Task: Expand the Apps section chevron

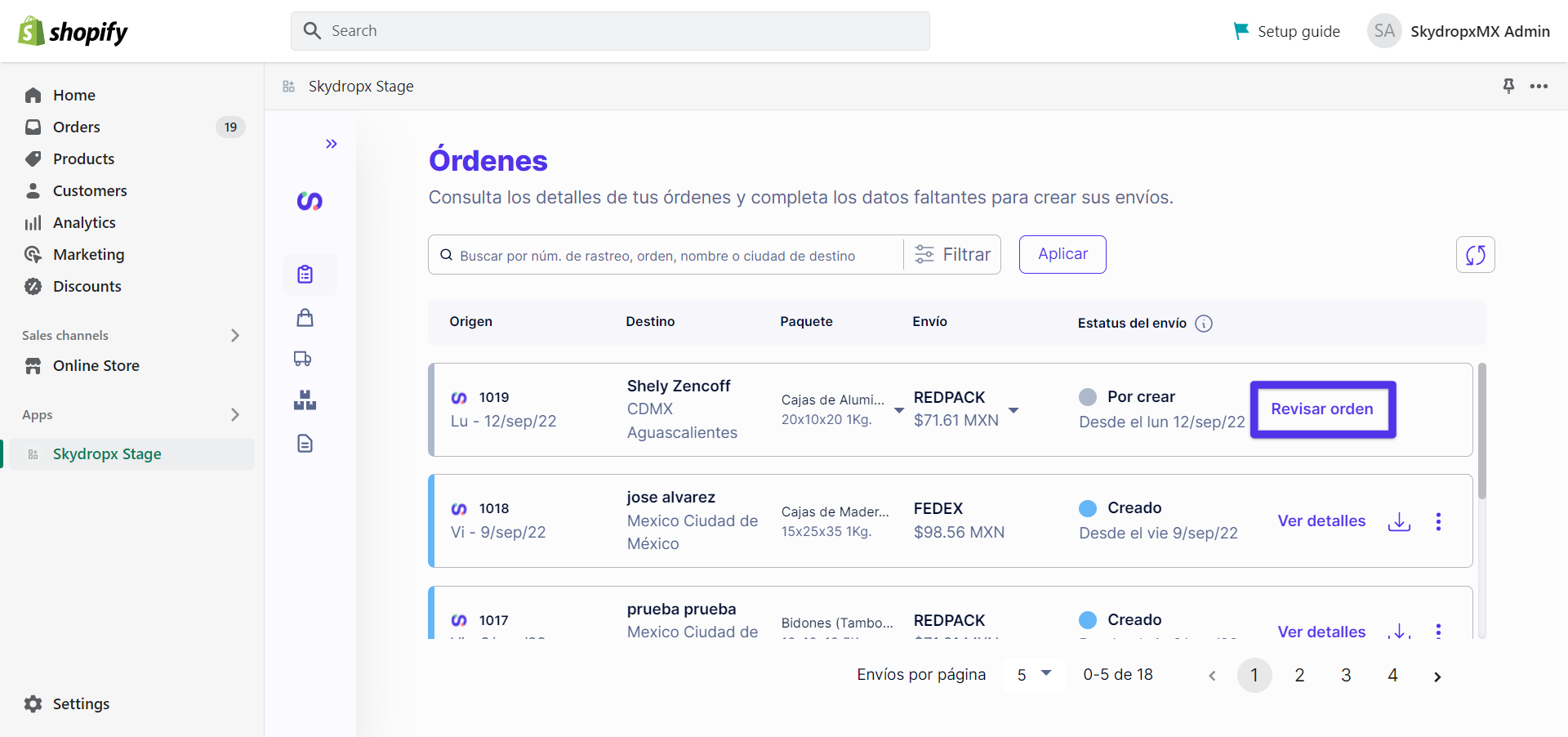Action: point(235,415)
